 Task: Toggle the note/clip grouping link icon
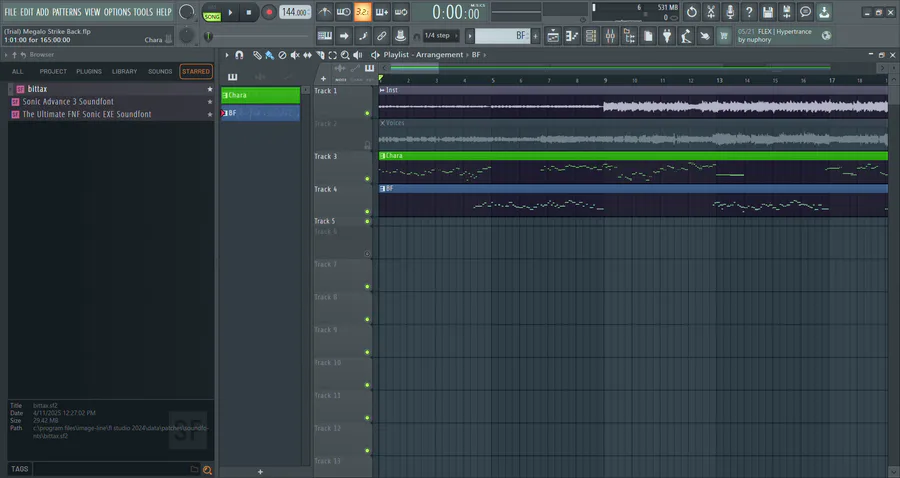[x=381, y=36]
